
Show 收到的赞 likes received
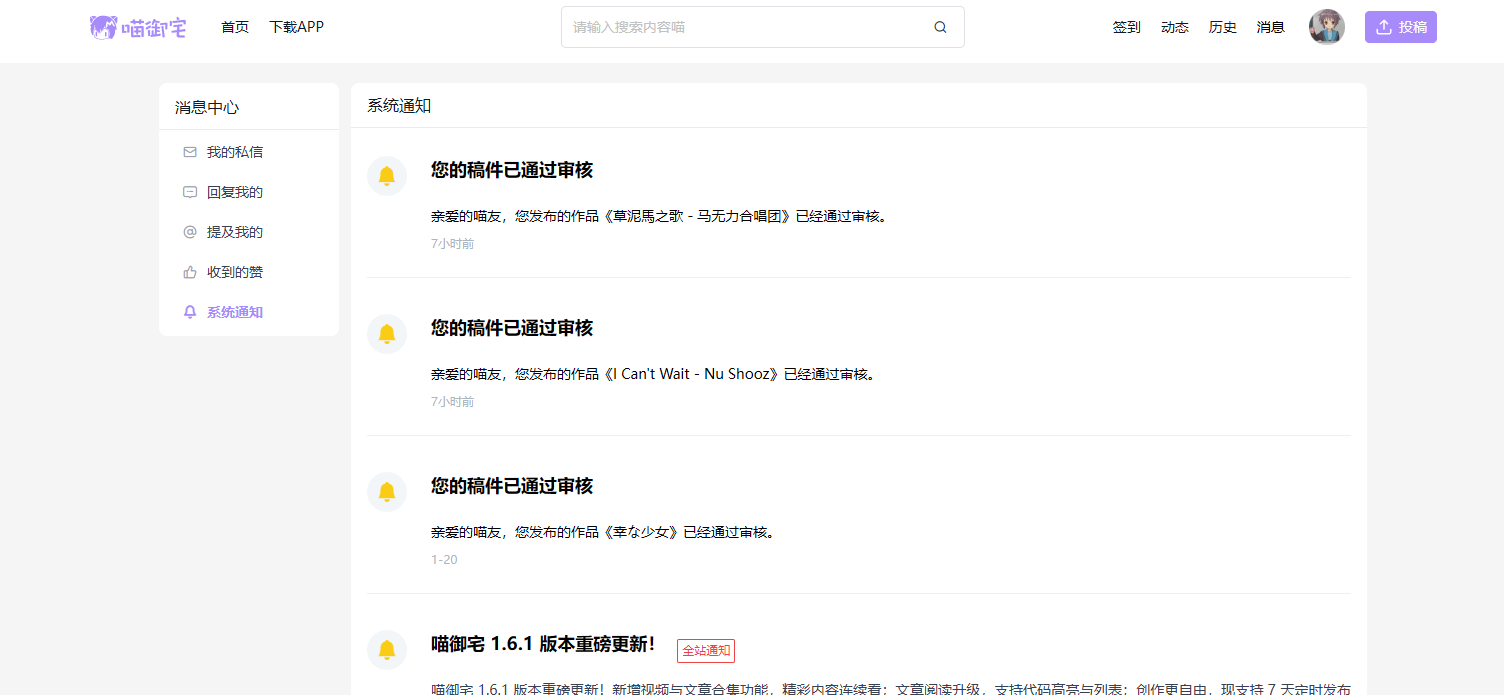click(x=234, y=272)
